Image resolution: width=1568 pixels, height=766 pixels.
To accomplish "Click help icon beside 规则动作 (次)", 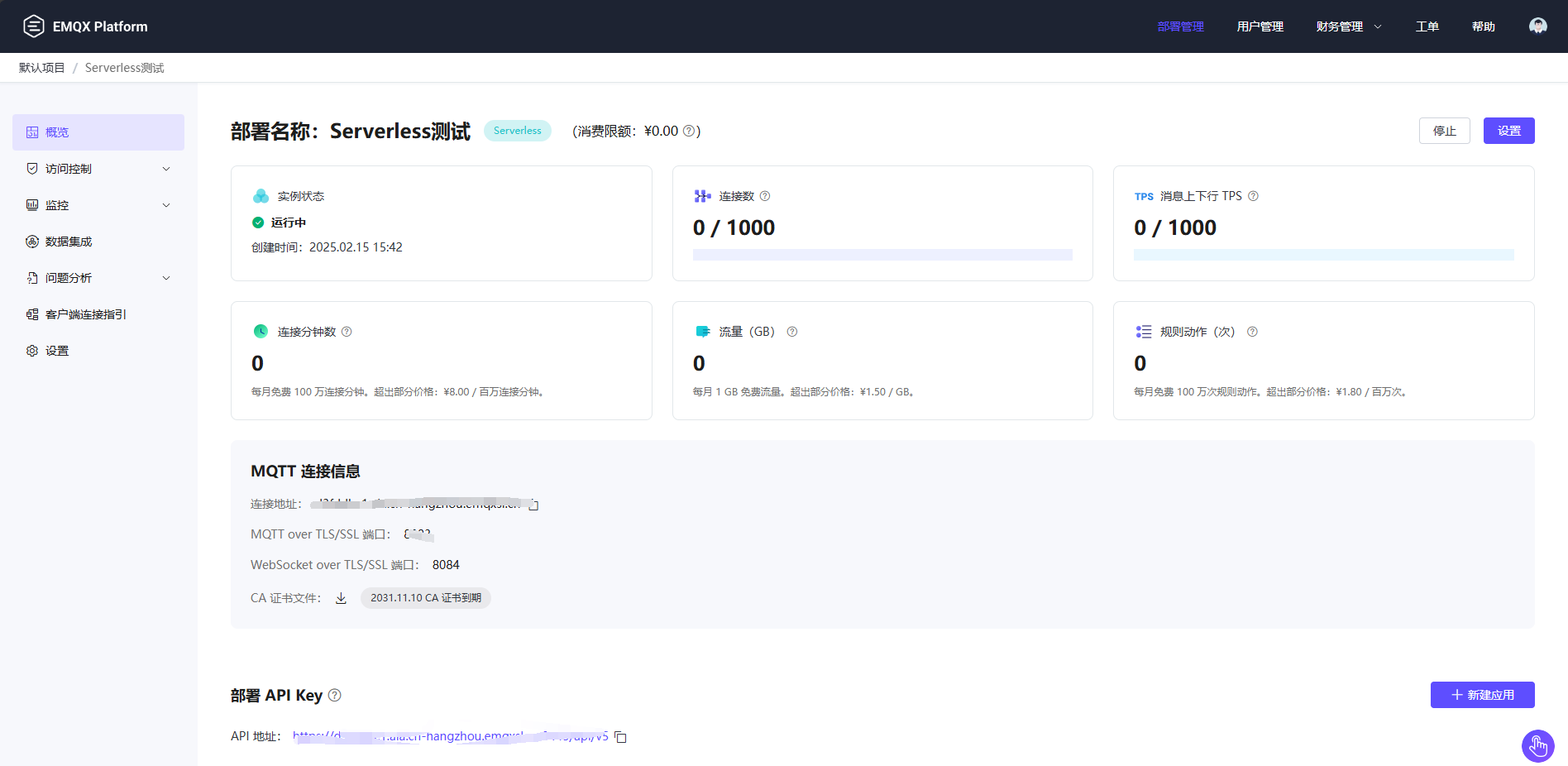I will pyautogui.click(x=1252, y=332).
